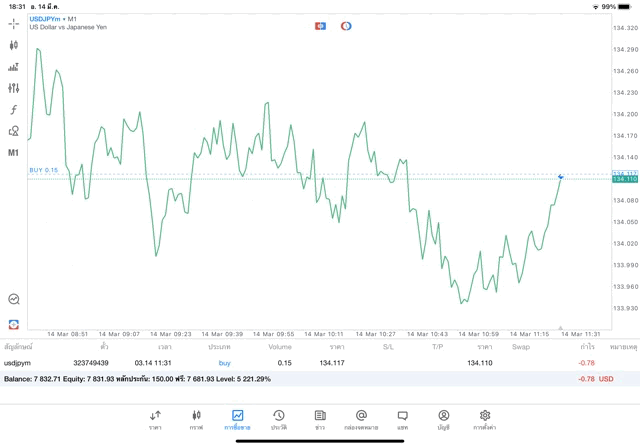Tap the 03.14 11:31 order time
Screen dimensions: 640x447
153,363
